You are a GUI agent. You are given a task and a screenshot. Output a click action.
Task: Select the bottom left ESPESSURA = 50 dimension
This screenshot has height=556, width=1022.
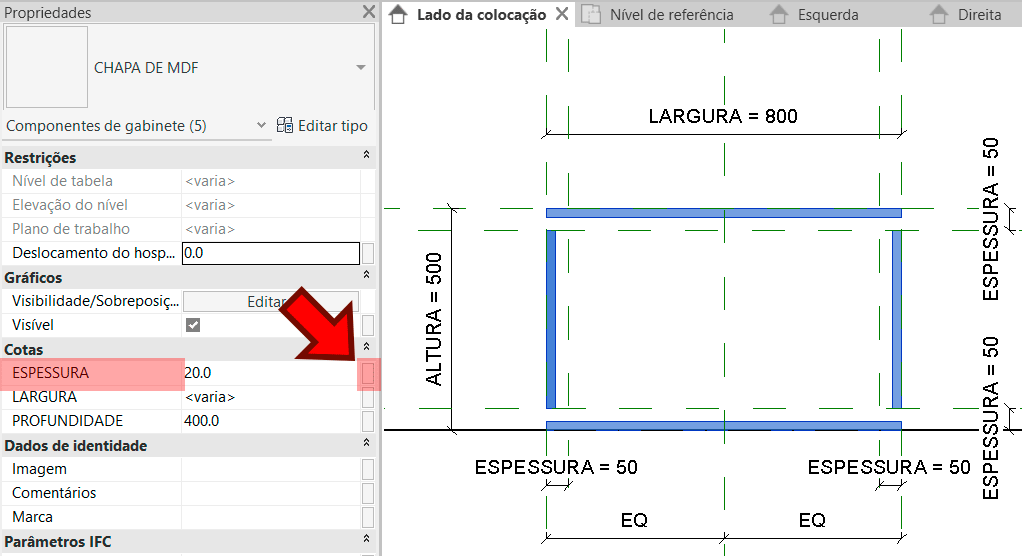(556, 467)
